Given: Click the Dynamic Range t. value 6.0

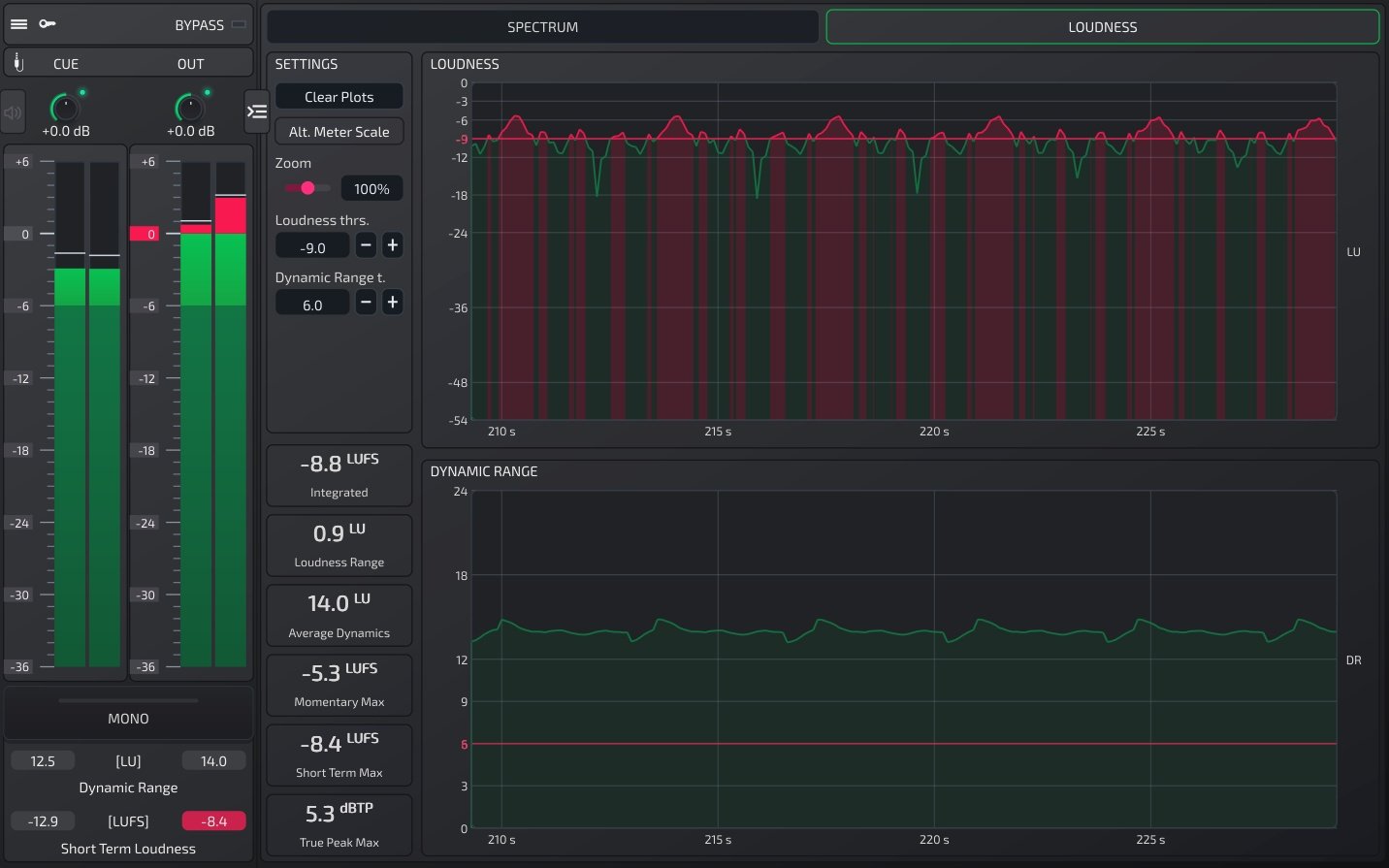Looking at the screenshot, I should tap(312, 305).
